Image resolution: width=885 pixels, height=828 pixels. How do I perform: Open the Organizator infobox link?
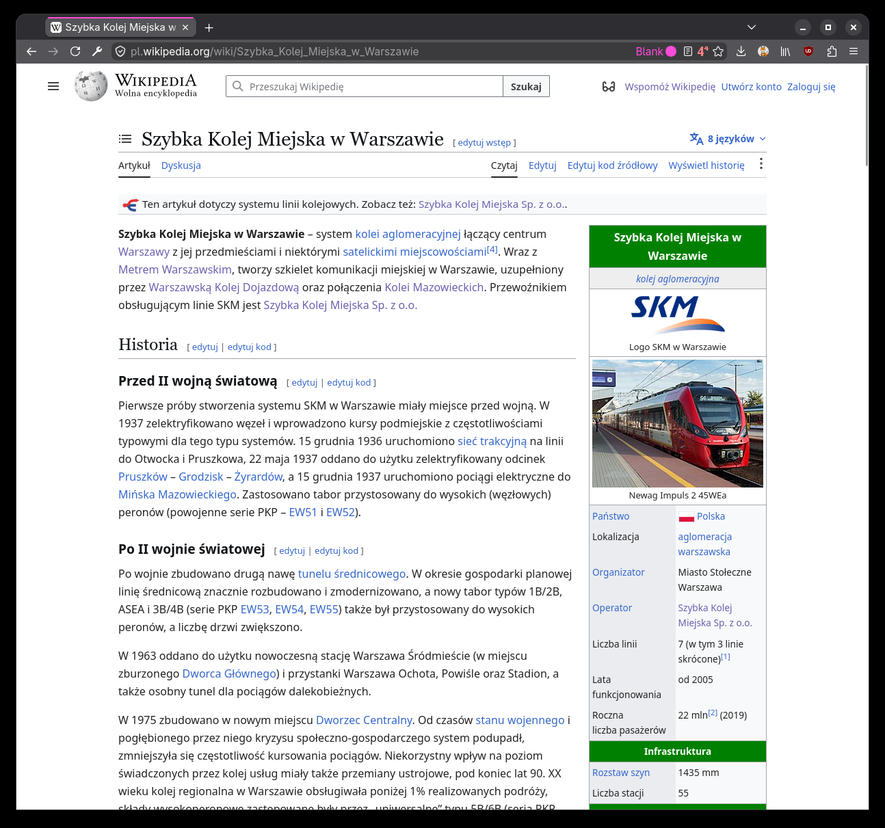[618, 572]
